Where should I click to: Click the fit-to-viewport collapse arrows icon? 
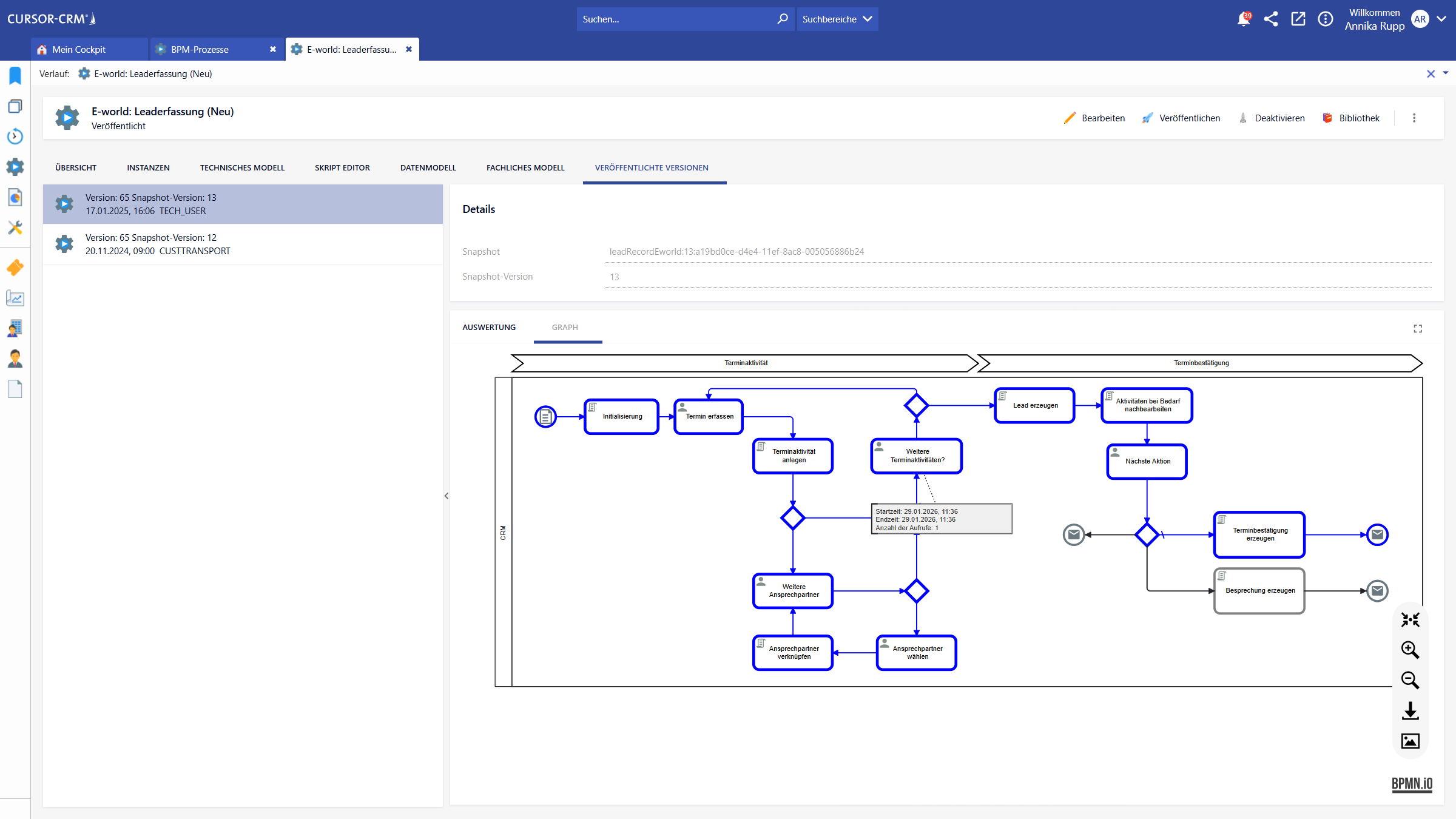[1410, 619]
